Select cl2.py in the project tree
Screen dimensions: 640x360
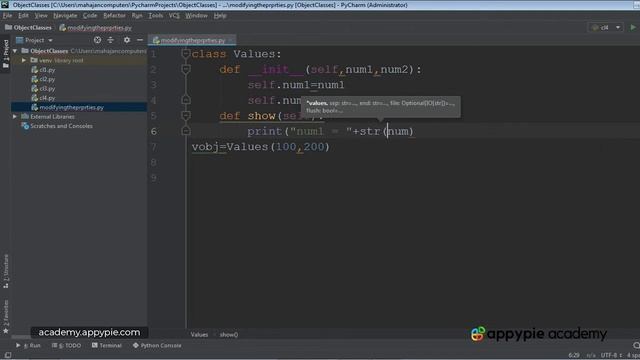click(47, 79)
